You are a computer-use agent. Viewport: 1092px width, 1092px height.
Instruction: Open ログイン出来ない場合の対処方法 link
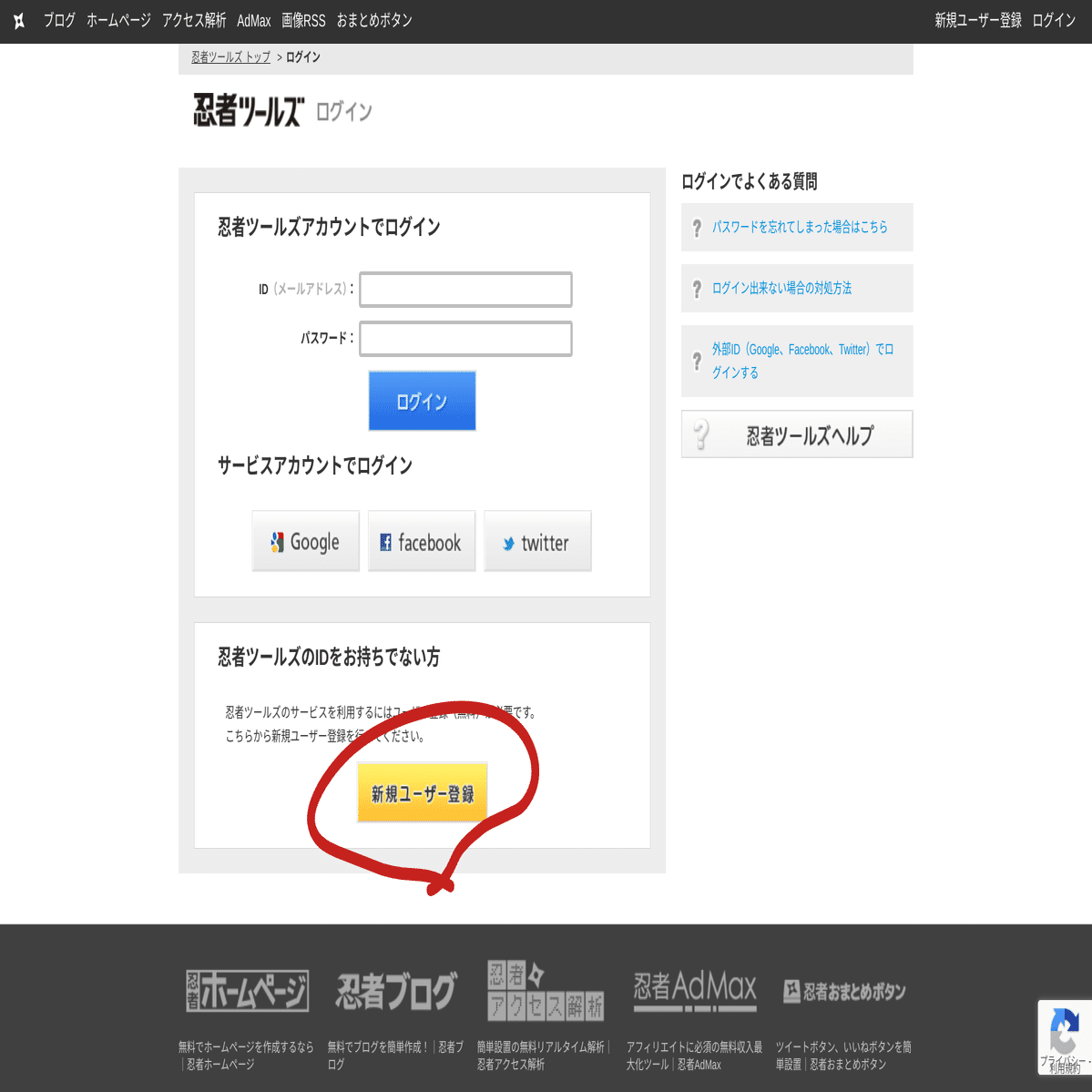point(781,289)
